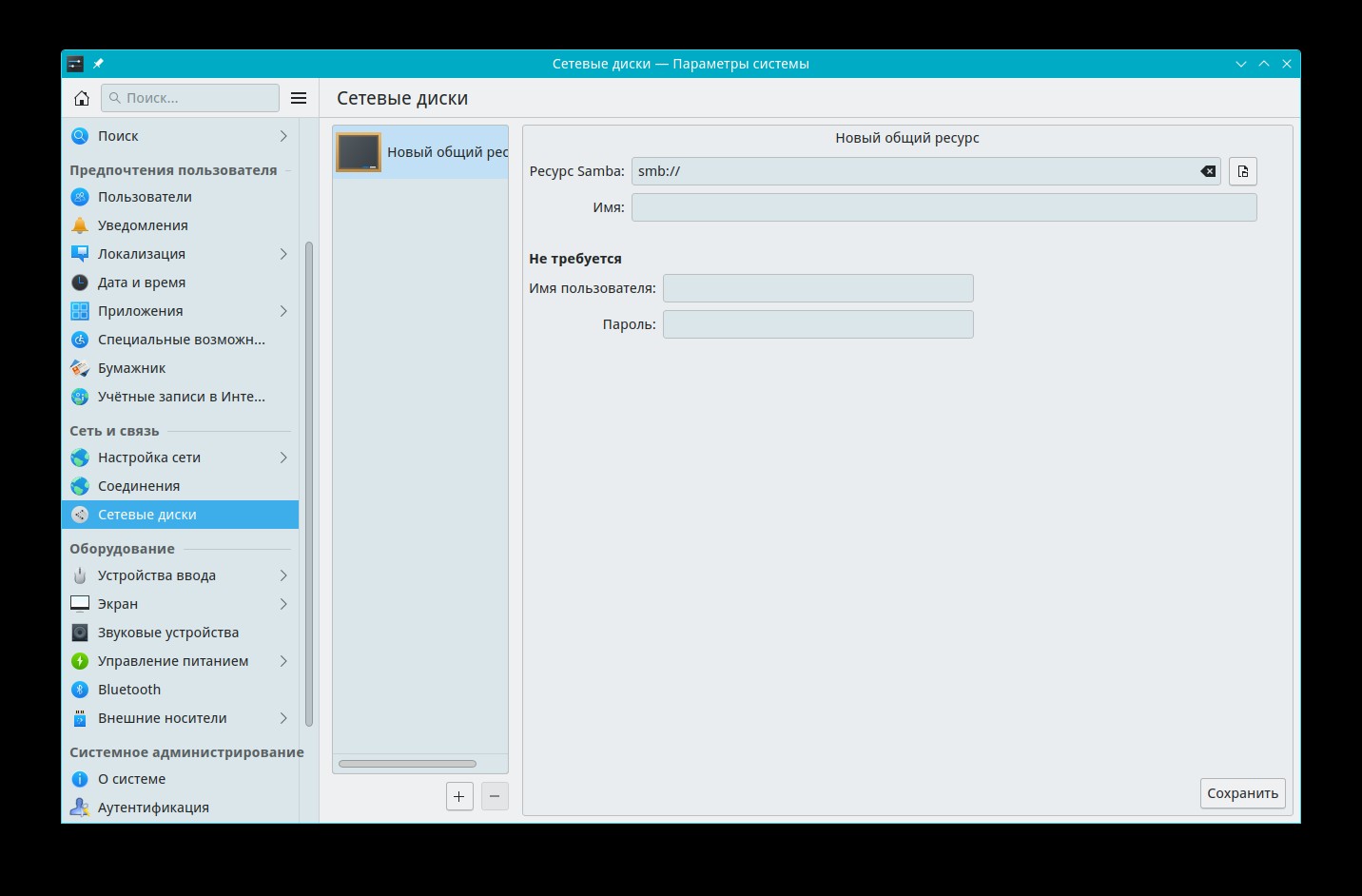Select Сетевые диски in sidebar
The width and height of the screenshot is (1362, 896).
tap(180, 515)
